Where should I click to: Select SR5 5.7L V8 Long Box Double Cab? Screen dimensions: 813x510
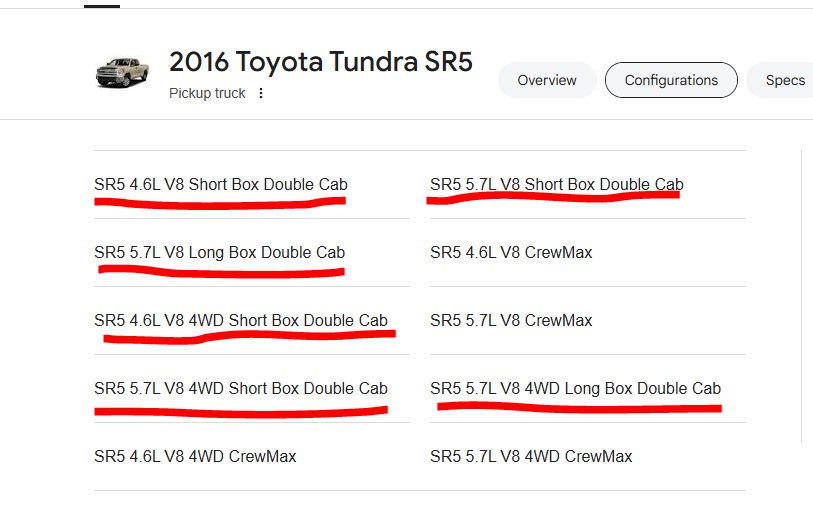click(219, 252)
